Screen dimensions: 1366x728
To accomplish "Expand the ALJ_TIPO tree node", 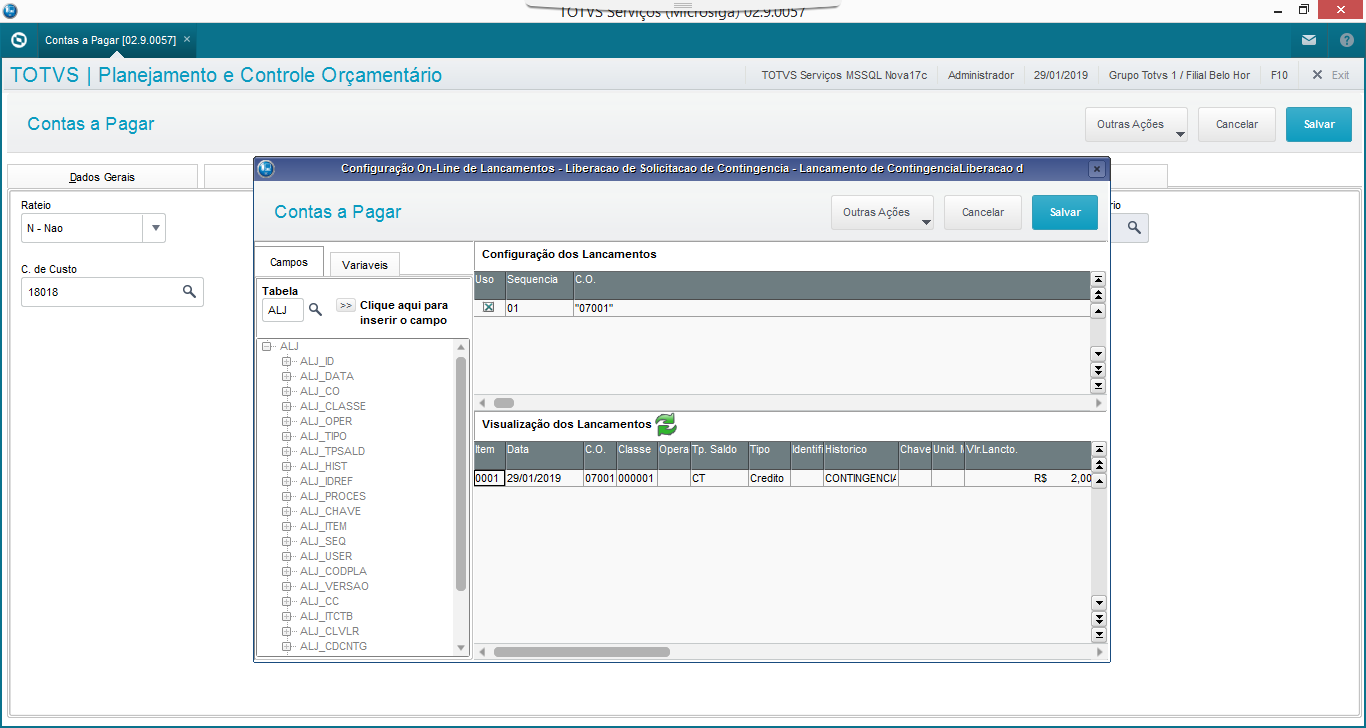I will pos(287,436).
